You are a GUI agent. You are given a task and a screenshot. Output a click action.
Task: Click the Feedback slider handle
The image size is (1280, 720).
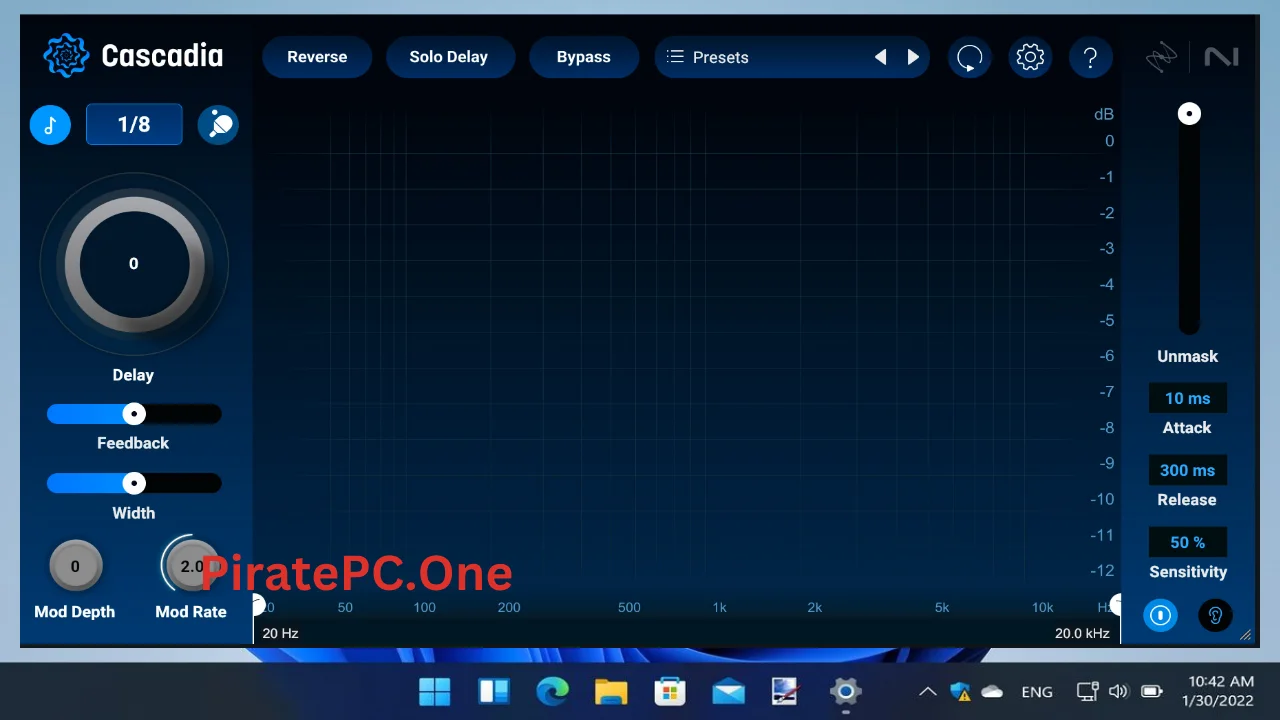pyautogui.click(x=134, y=414)
